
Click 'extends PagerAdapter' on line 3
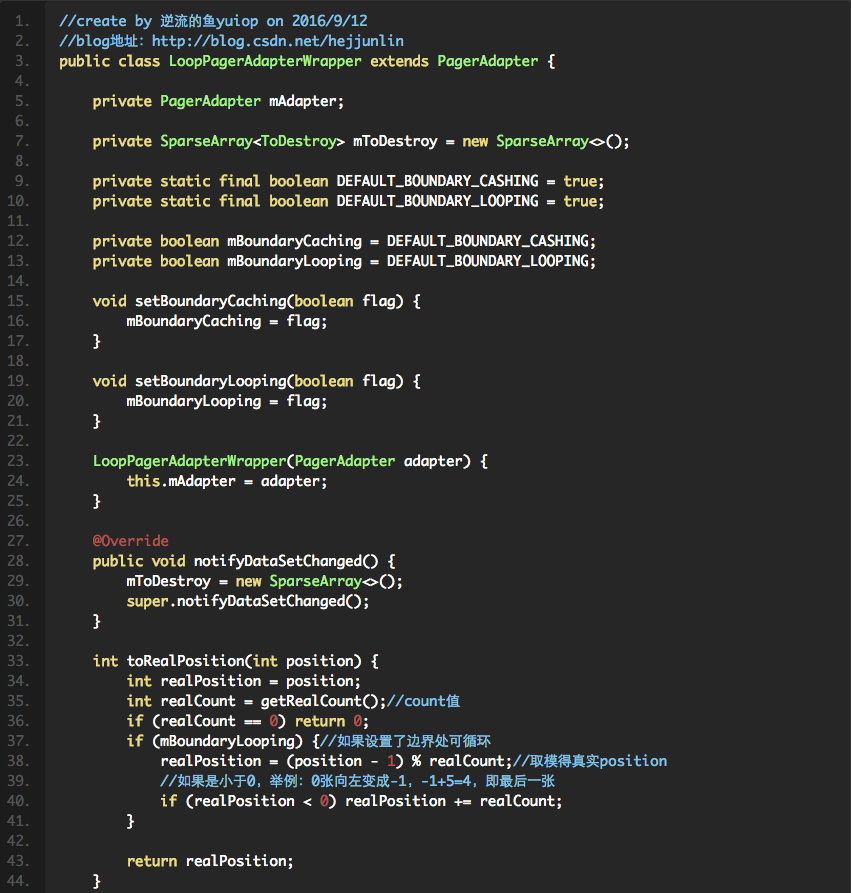(x=454, y=62)
